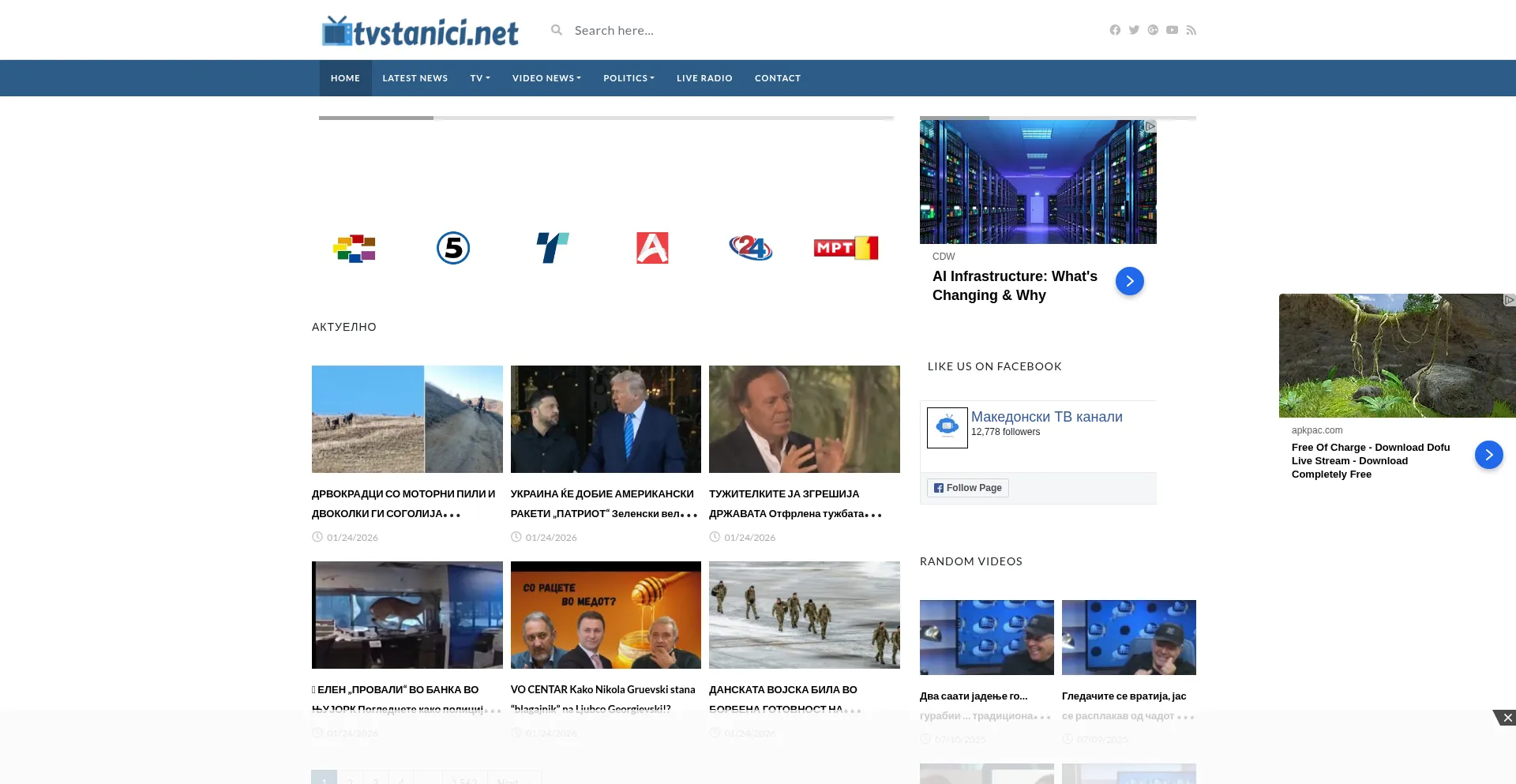Open article ДРВОКРАДЦИ СО МОТОРНИ ПИЛИ headline
Screen dimensions: 1516x784
pos(403,504)
